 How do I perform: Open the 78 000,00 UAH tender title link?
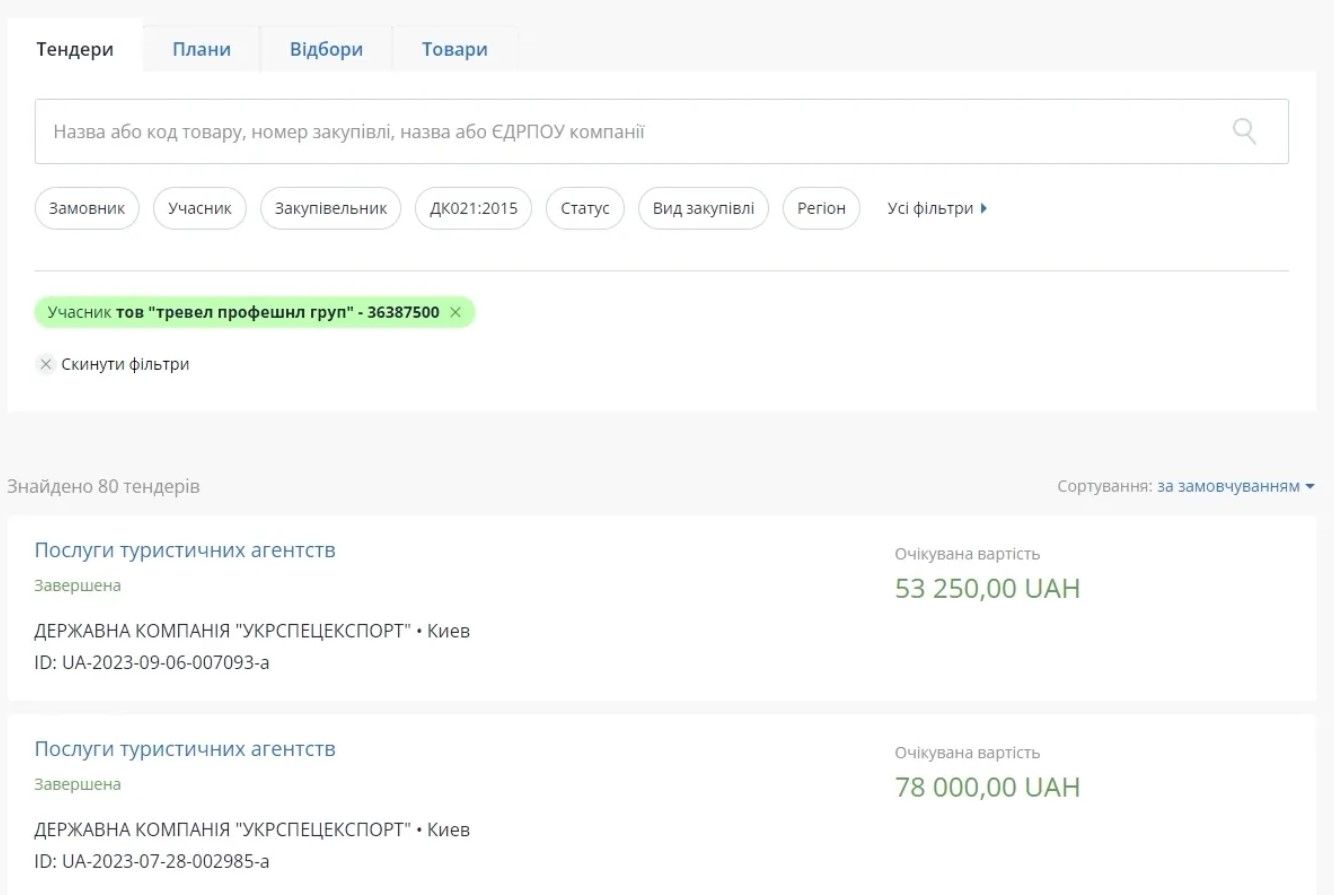(x=185, y=749)
